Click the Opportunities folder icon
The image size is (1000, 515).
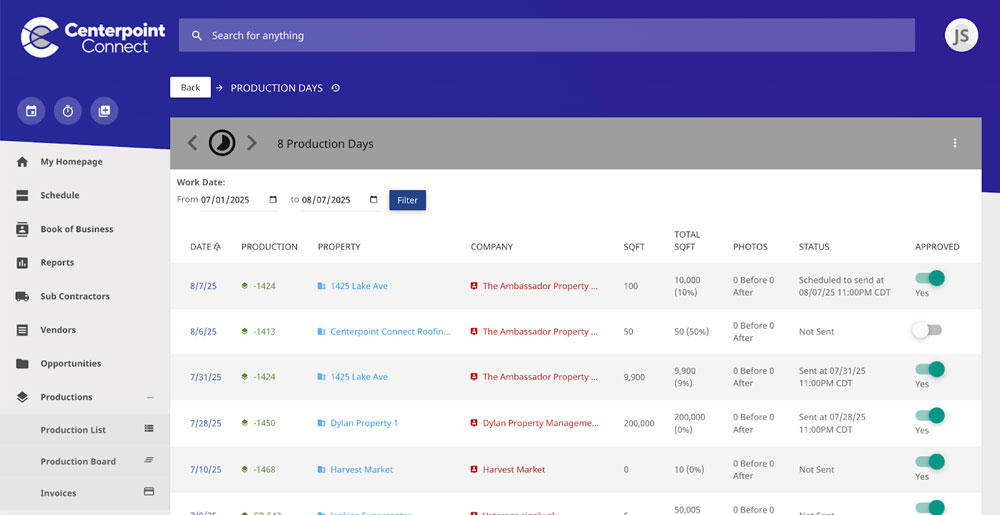pos(22,363)
